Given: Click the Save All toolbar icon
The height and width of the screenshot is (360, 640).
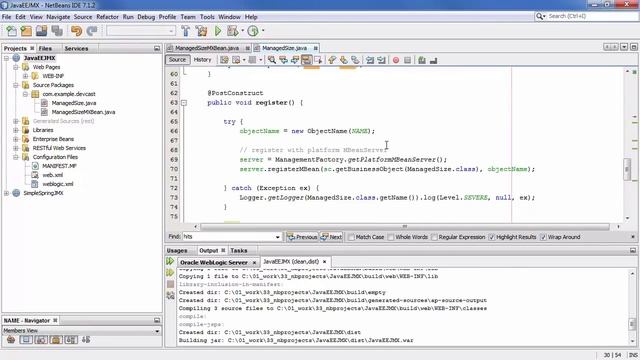Looking at the screenshot, I should (57, 31).
